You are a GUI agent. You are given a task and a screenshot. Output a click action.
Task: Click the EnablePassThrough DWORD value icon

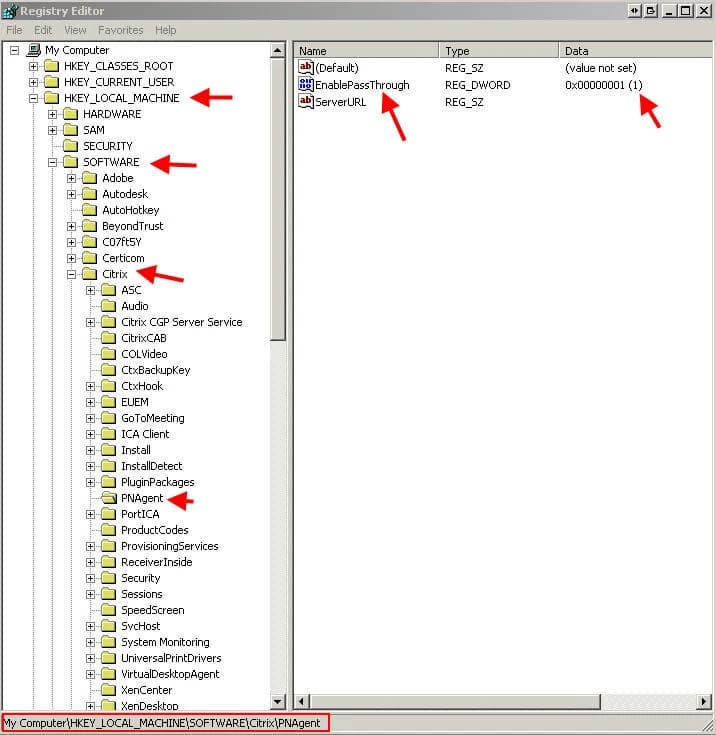pyautogui.click(x=306, y=84)
